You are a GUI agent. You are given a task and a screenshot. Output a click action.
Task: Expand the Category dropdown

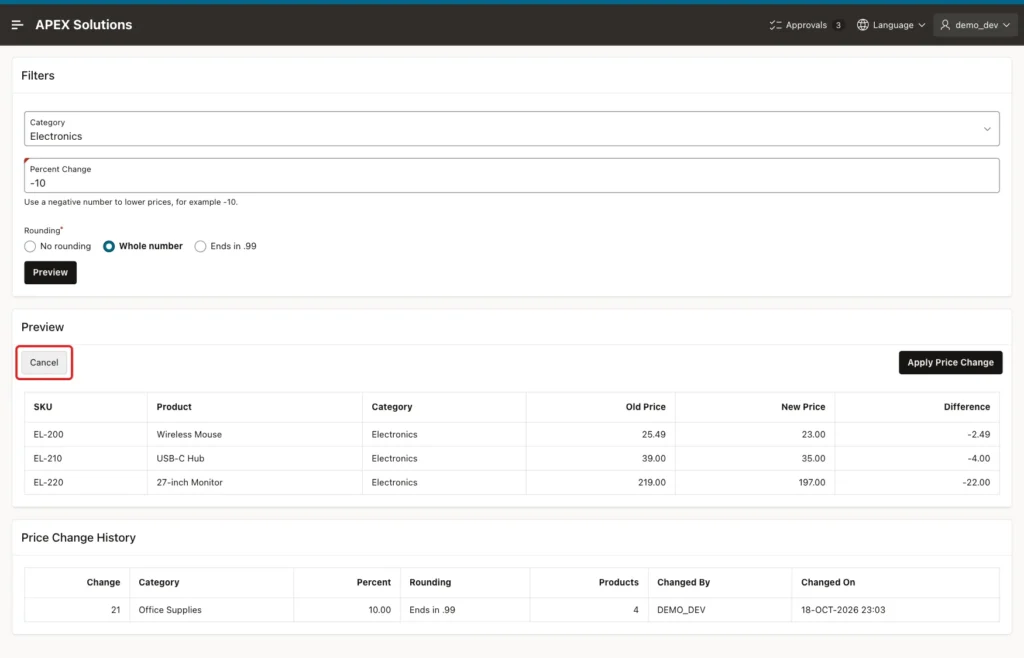pos(987,129)
